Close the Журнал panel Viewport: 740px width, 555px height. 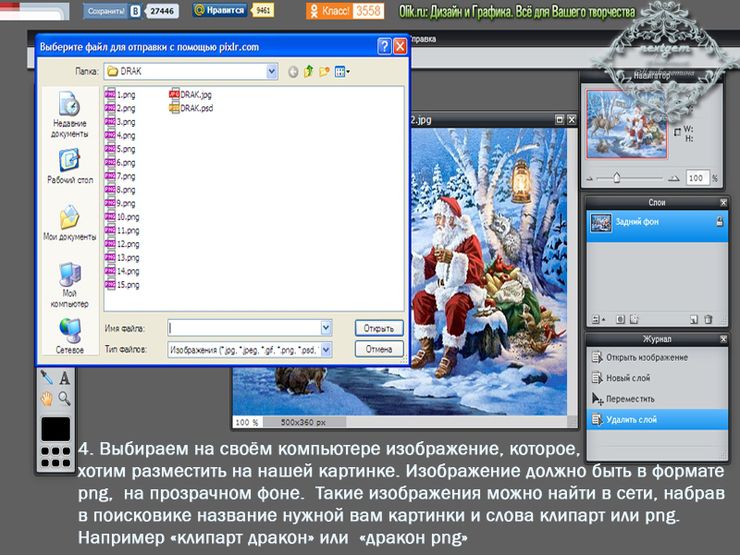[x=723, y=339]
